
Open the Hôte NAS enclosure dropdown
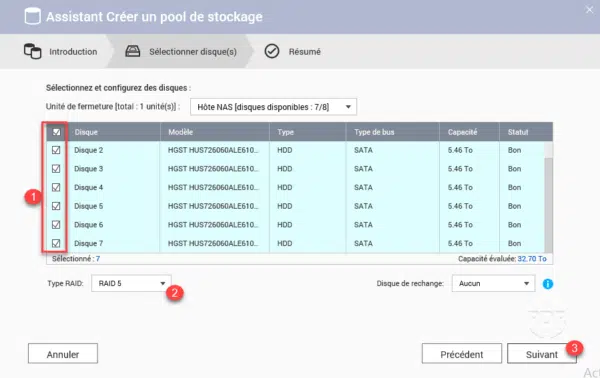274,107
